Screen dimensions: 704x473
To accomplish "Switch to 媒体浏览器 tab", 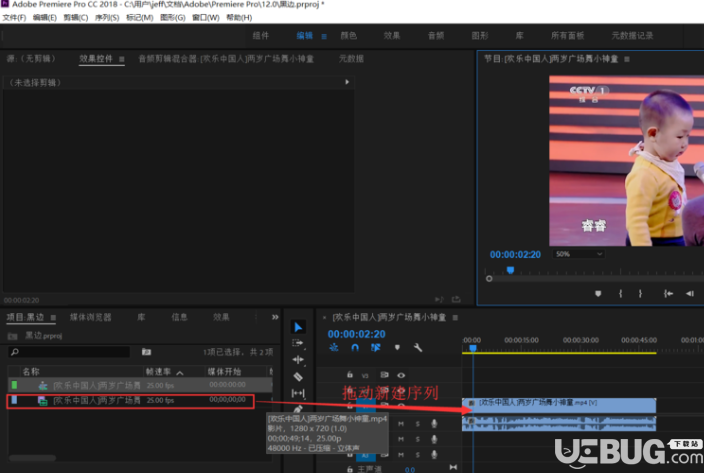I will pyautogui.click(x=90, y=317).
